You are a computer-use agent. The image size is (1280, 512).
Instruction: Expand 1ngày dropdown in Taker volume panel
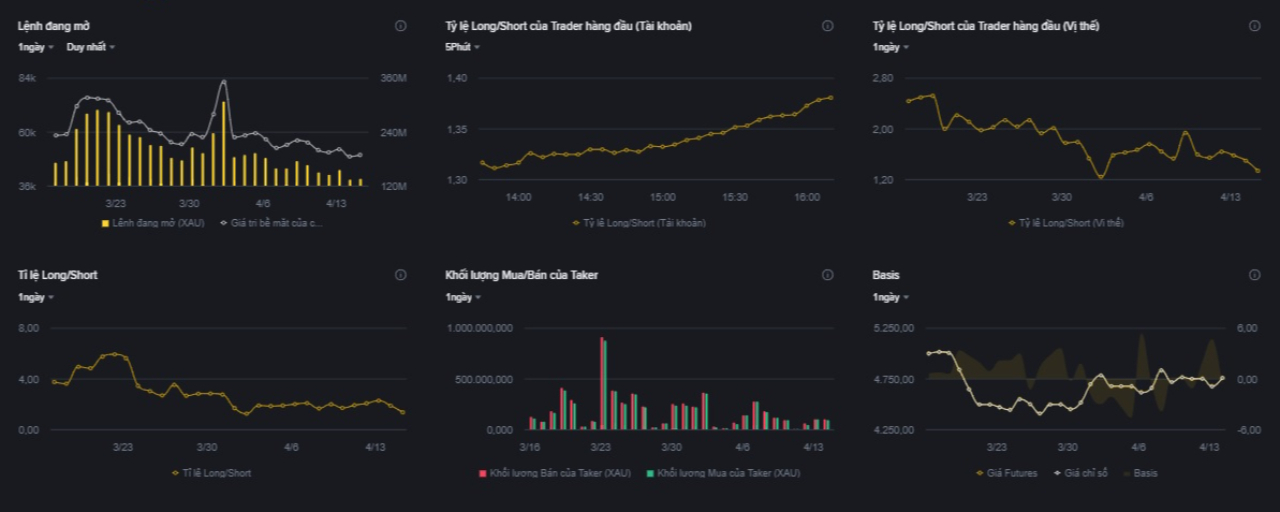[x=463, y=297]
